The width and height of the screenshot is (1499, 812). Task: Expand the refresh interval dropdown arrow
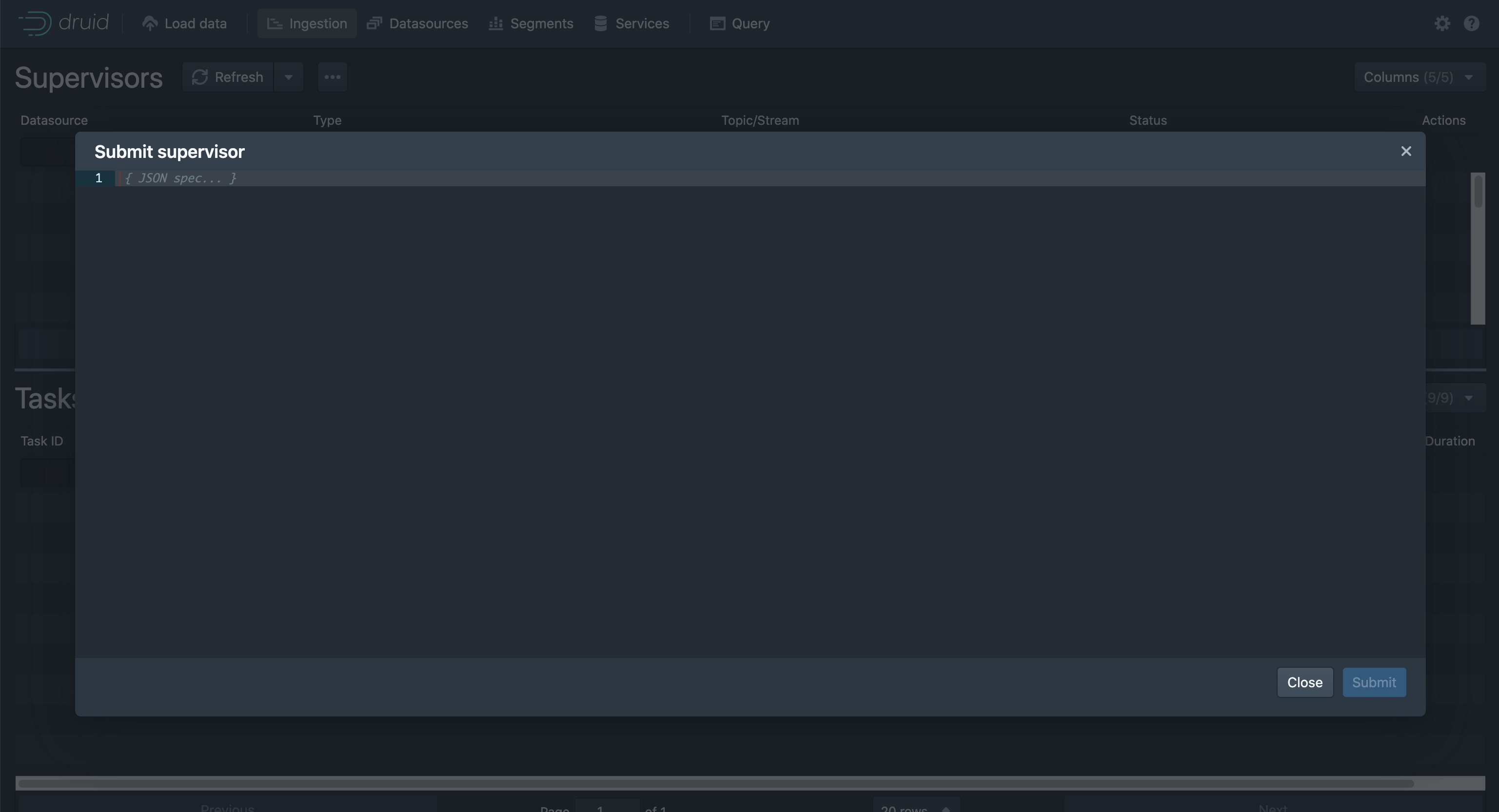point(289,77)
